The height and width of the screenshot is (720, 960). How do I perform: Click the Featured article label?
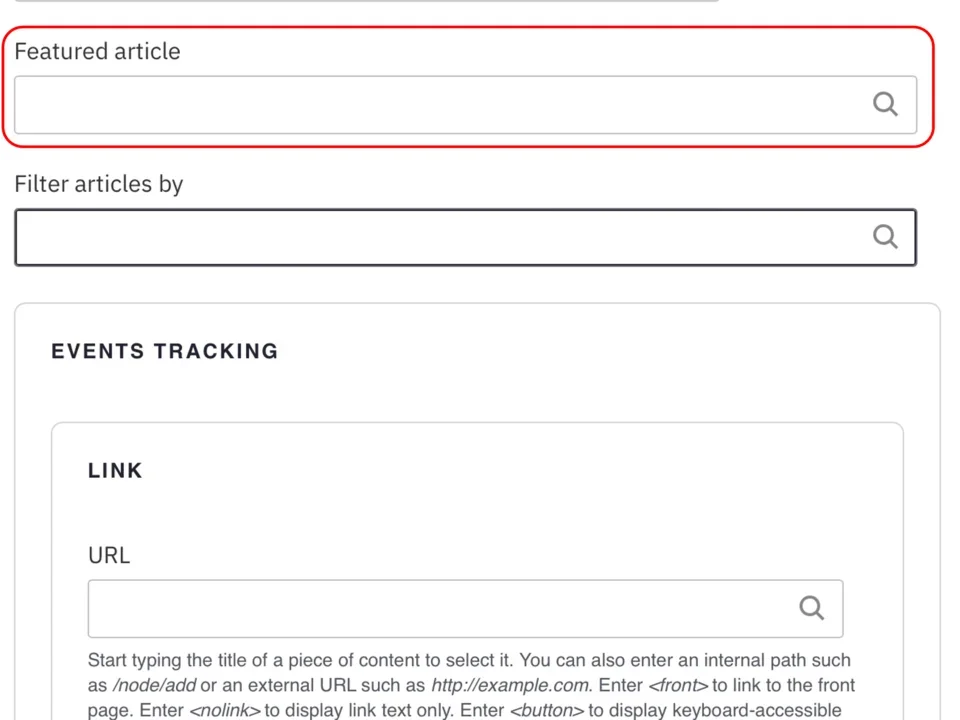click(97, 51)
